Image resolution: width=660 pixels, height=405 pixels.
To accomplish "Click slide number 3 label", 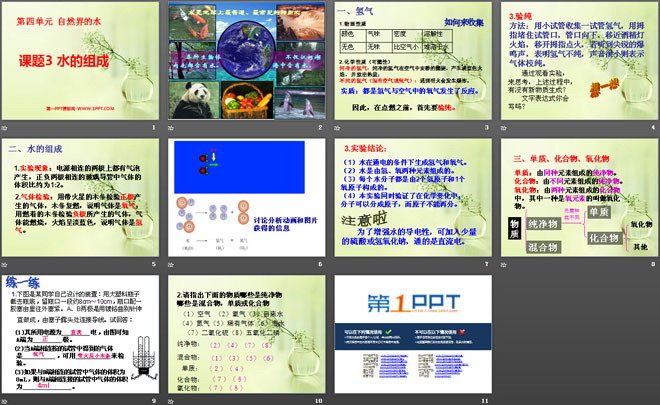I will [487, 128].
